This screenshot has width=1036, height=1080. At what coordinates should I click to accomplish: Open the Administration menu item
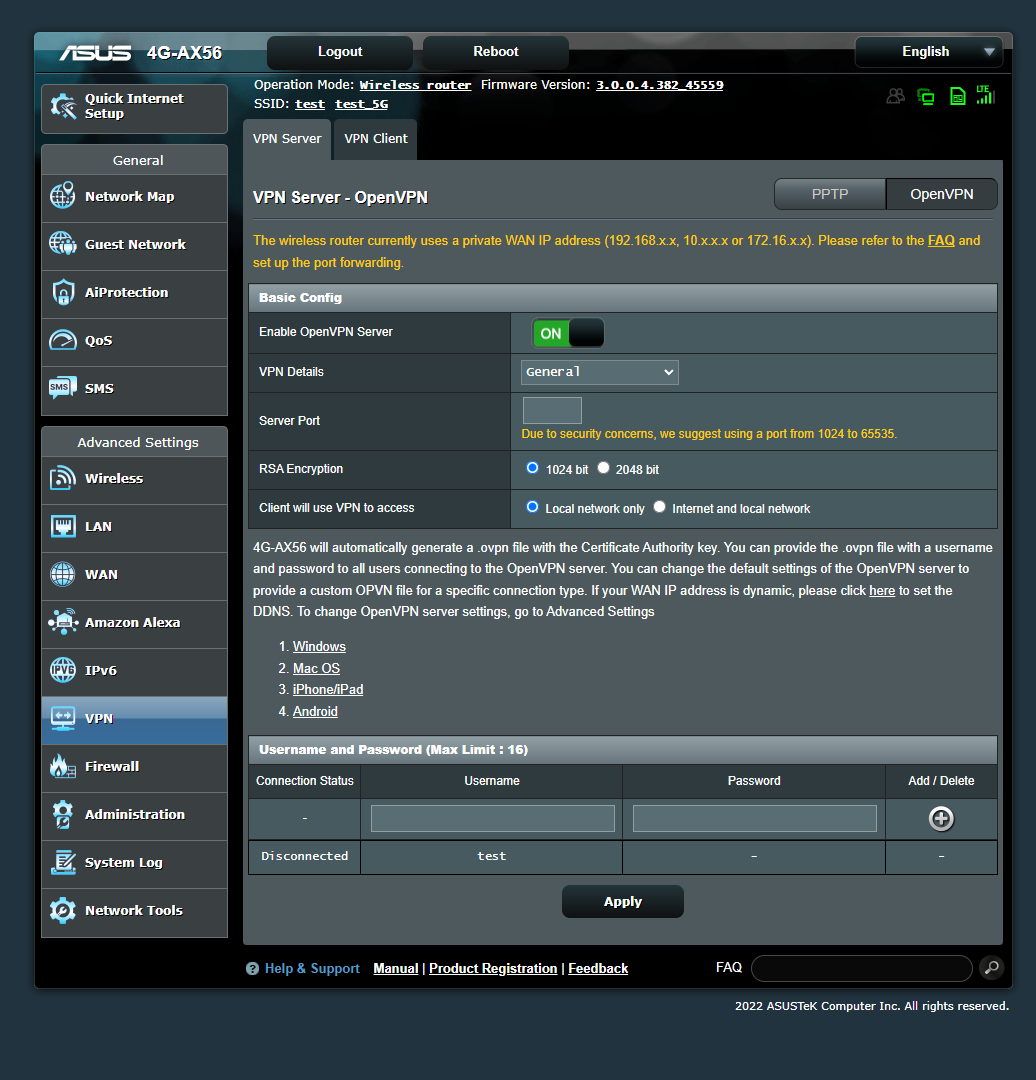134,815
